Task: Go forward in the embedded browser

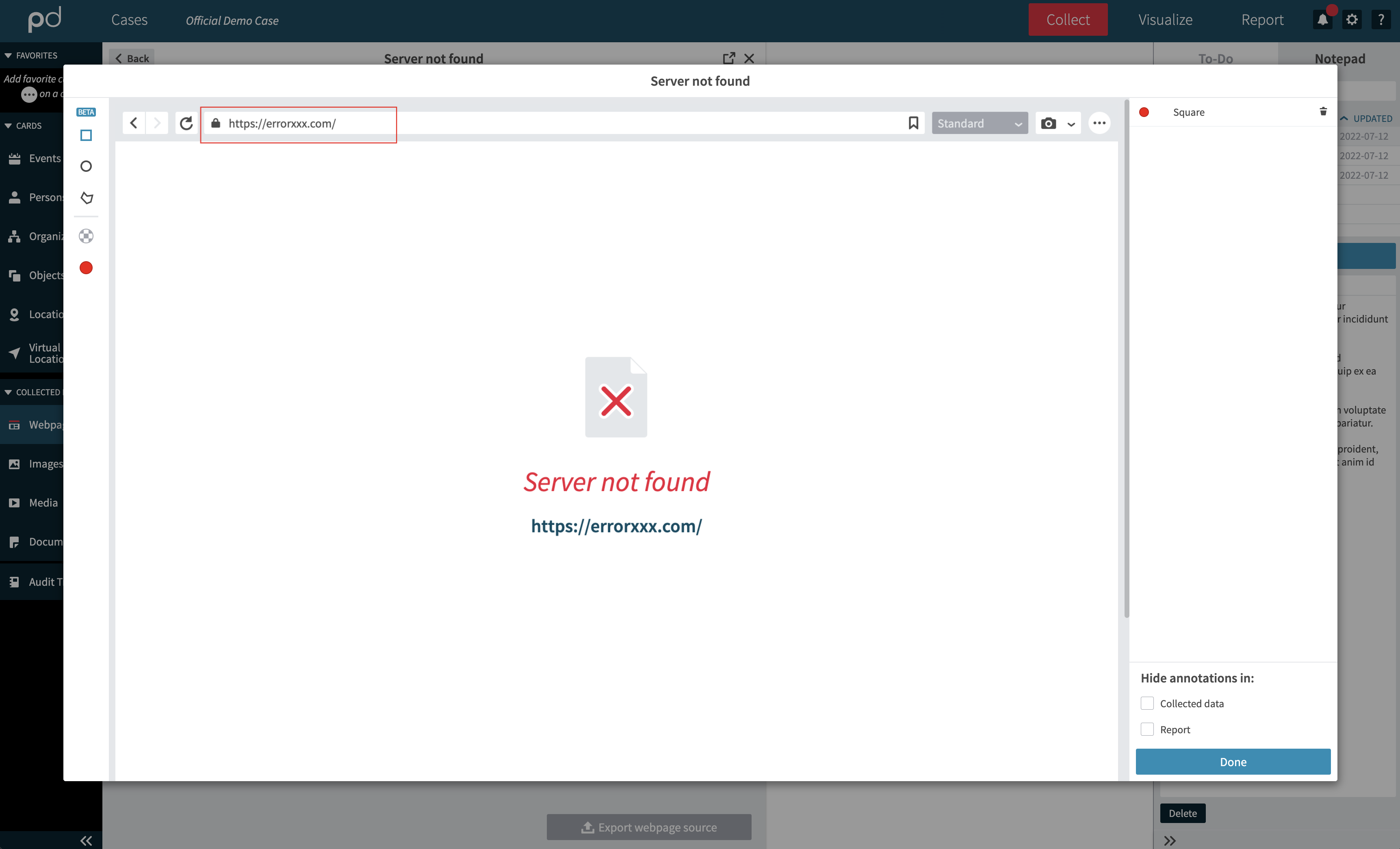Action: pyautogui.click(x=157, y=123)
